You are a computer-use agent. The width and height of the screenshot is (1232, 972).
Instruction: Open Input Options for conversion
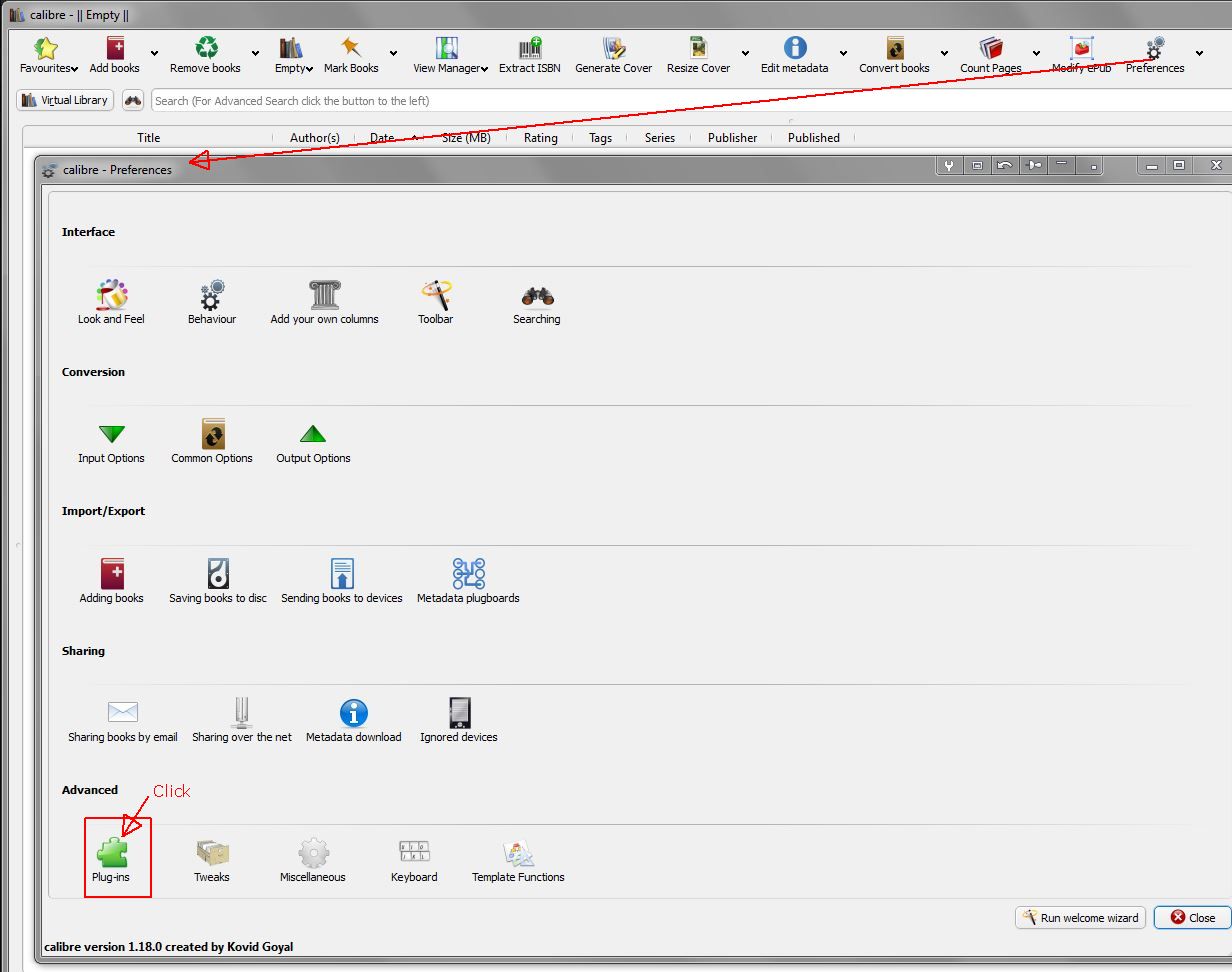111,442
